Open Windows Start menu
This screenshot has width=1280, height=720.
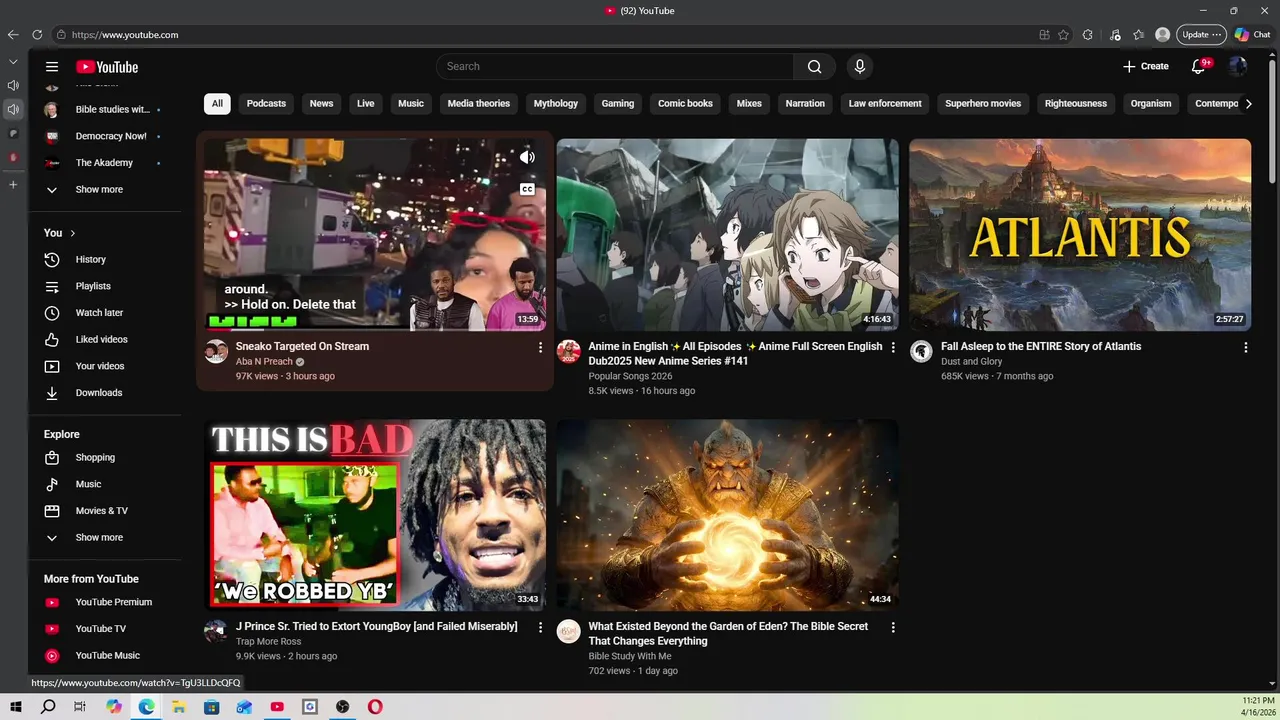click(16, 707)
